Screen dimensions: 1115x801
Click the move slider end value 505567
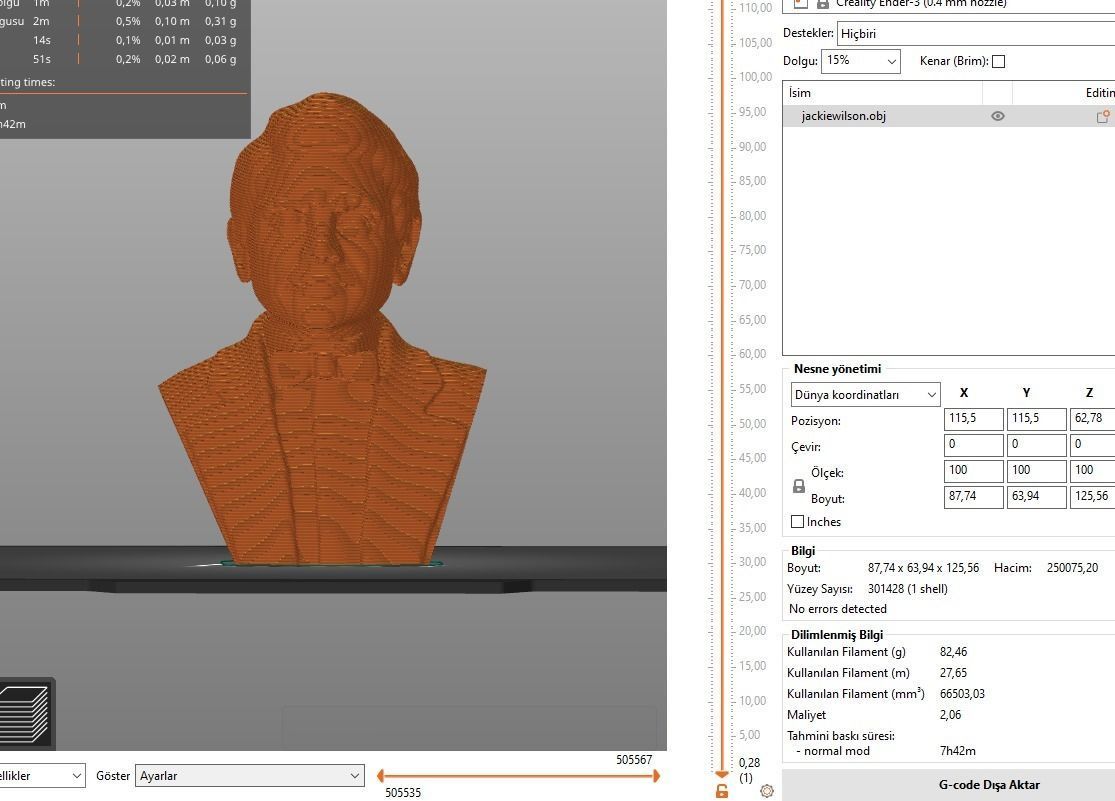(634, 760)
